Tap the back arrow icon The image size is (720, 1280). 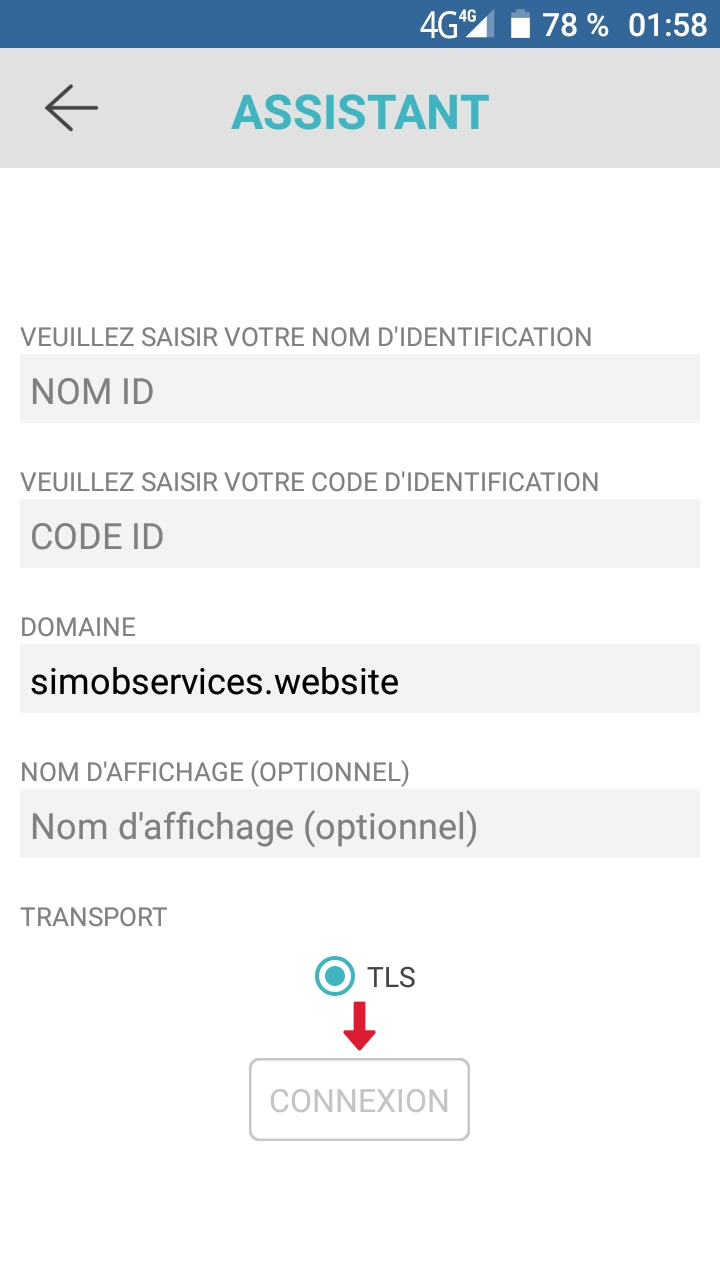(x=71, y=108)
